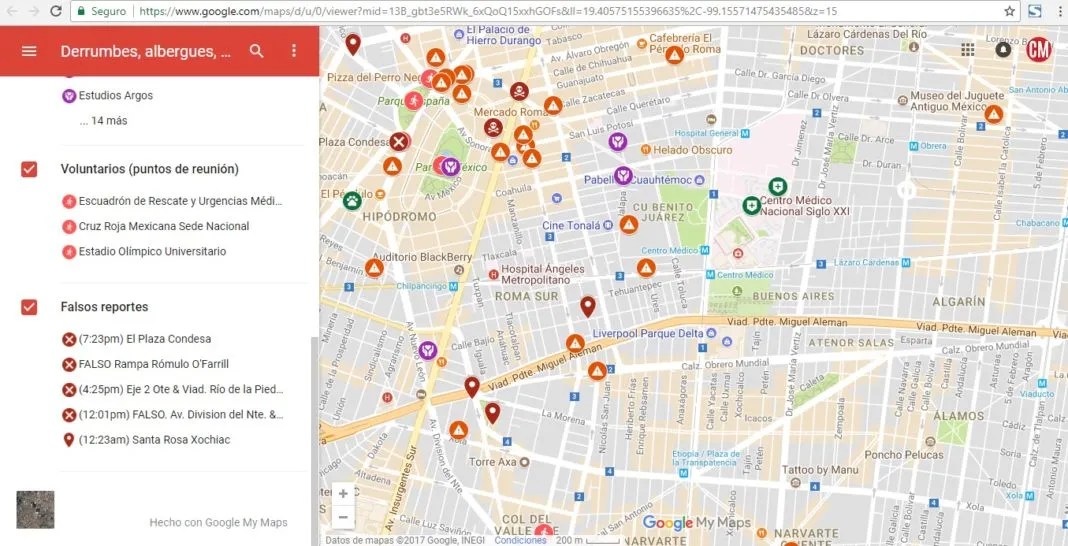This screenshot has width=1068, height=546.
Task: Select (12:01pm) FALSO. Av. Division del Nte. entry
Action: coord(172,415)
